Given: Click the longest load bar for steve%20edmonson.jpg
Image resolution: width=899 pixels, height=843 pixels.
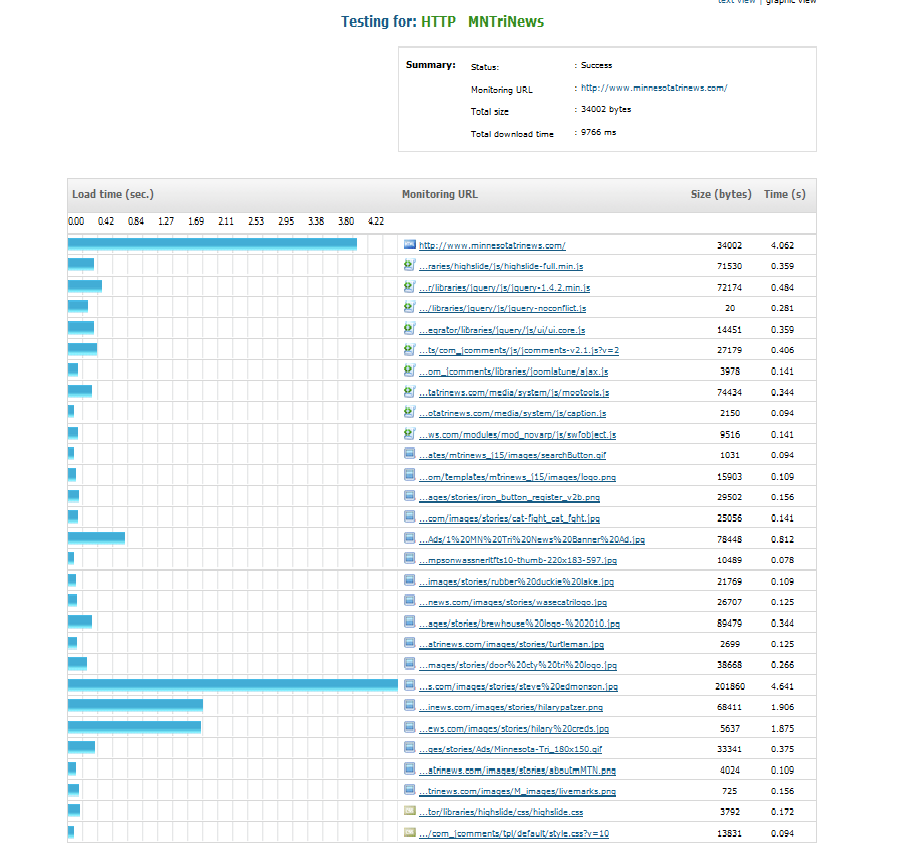Looking at the screenshot, I should [232, 685].
